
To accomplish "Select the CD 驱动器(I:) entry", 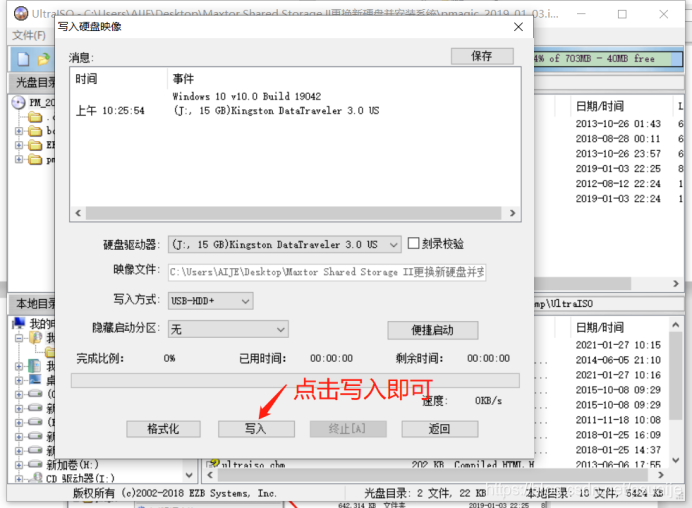I will click(80, 478).
